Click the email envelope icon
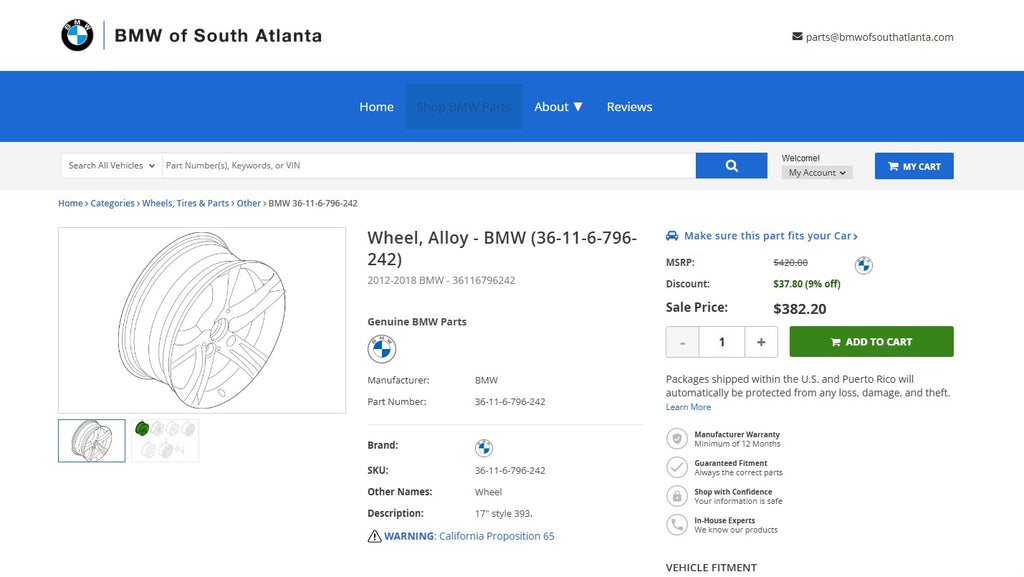Screen dimensions: 1024x577 coord(797,37)
